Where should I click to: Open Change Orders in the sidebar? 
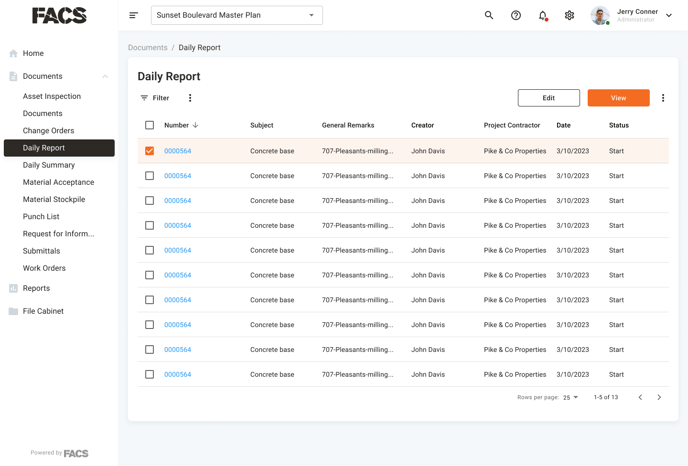[x=48, y=131]
